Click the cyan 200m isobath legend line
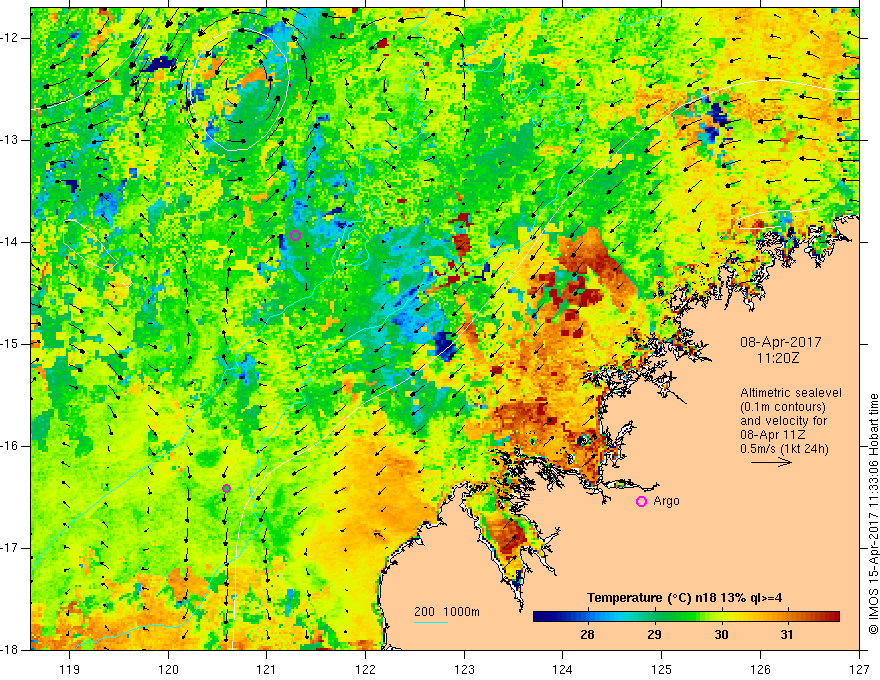This screenshot has height=680, width=880. click(431, 622)
